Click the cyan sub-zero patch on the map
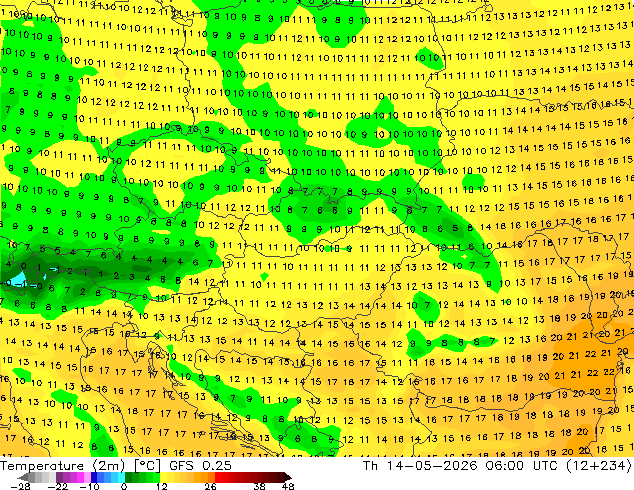Screen dimensions: 634x490 (17, 279)
